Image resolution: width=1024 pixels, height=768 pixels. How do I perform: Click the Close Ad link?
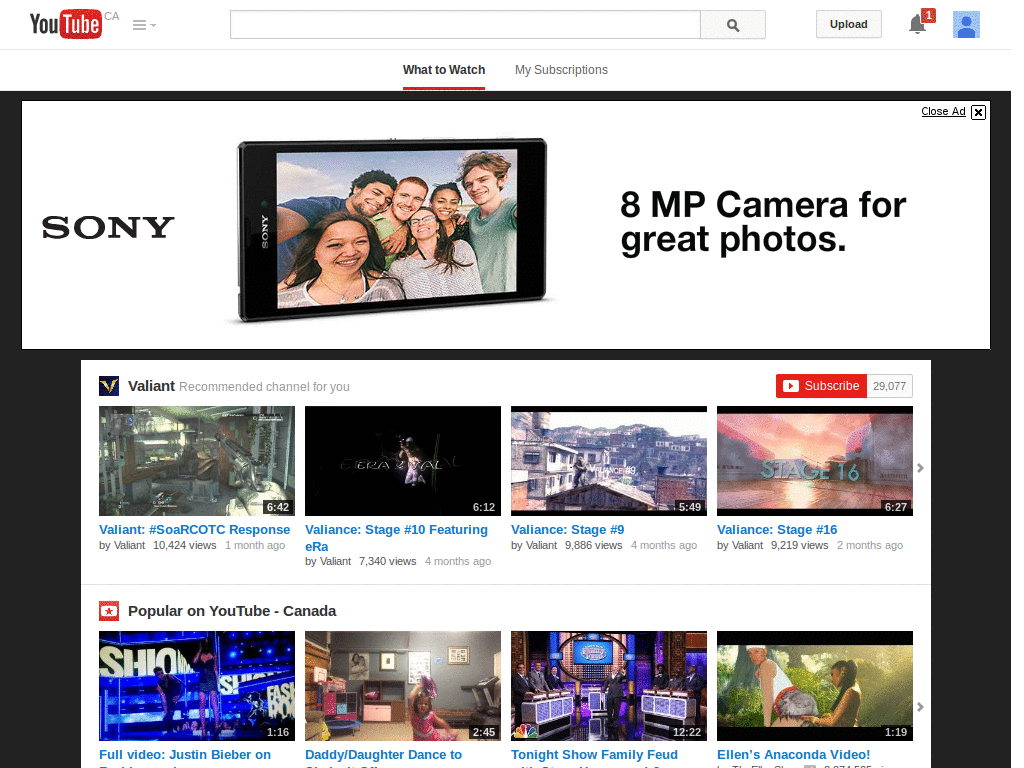[x=943, y=111]
